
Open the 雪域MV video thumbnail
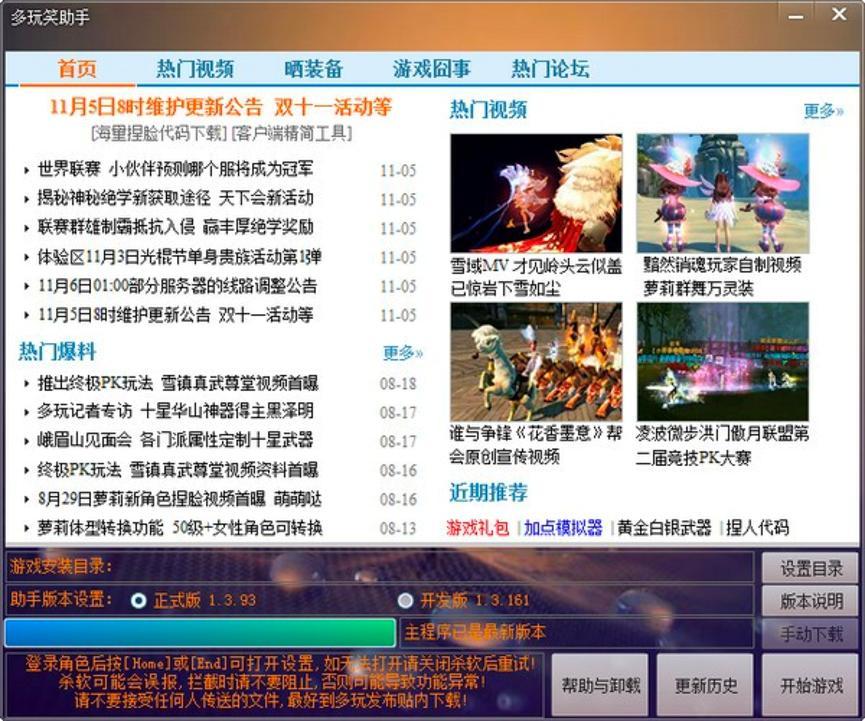click(536, 193)
